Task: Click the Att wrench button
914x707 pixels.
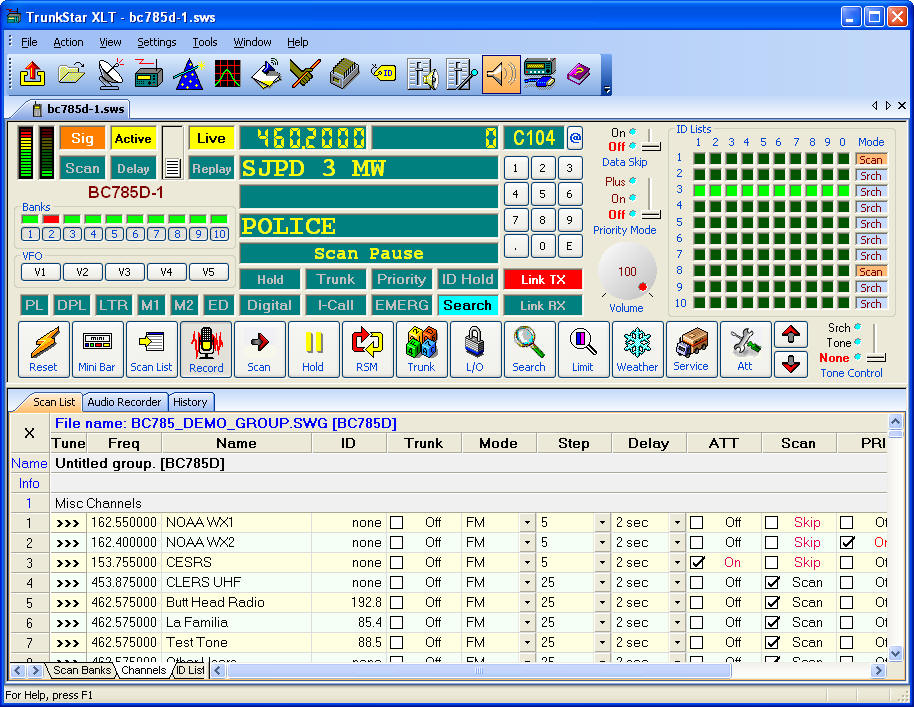Action: [746, 350]
